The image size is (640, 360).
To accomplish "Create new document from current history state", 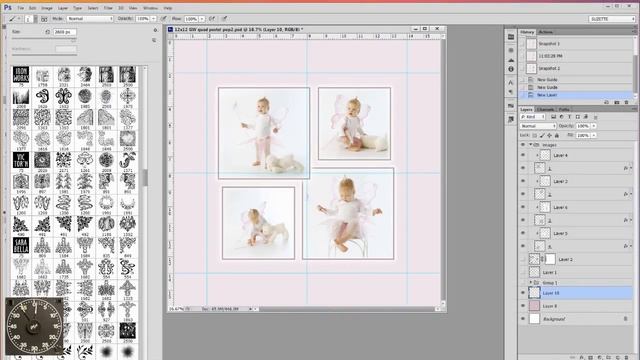I will coord(607,102).
